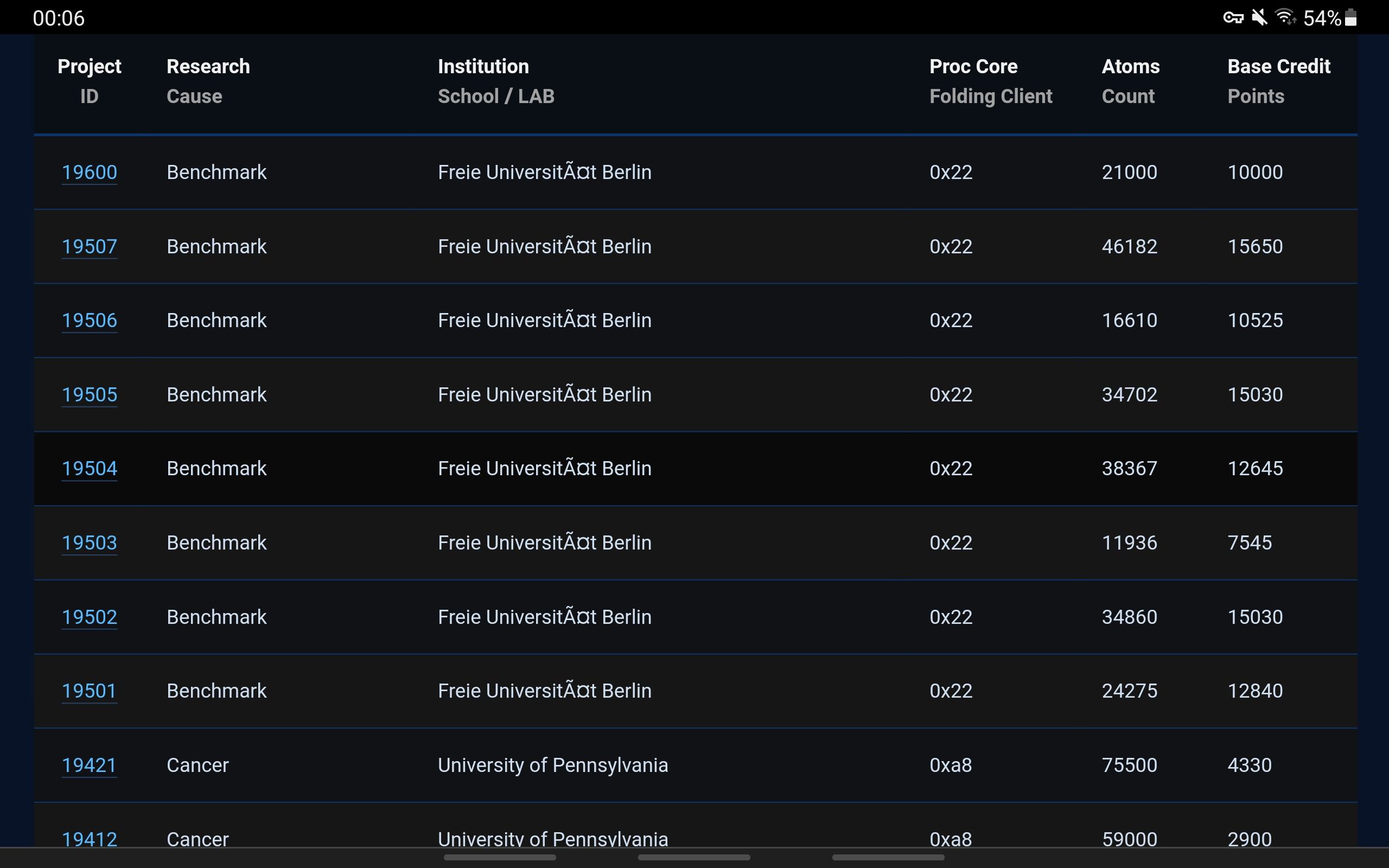Screen dimensions: 1389x868
Task: Open project 19600 link
Action: (89, 172)
